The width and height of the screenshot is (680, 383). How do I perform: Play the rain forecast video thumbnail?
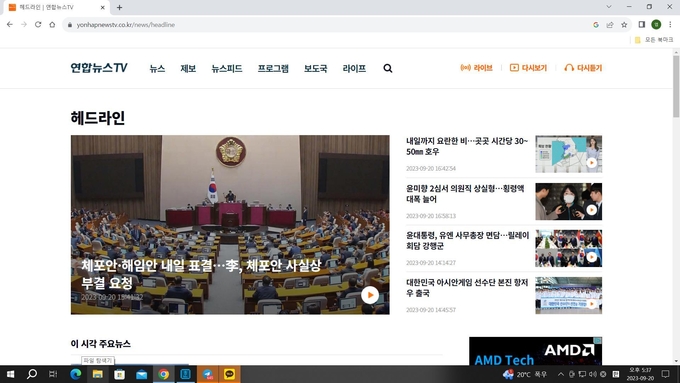click(x=569, y=154)
